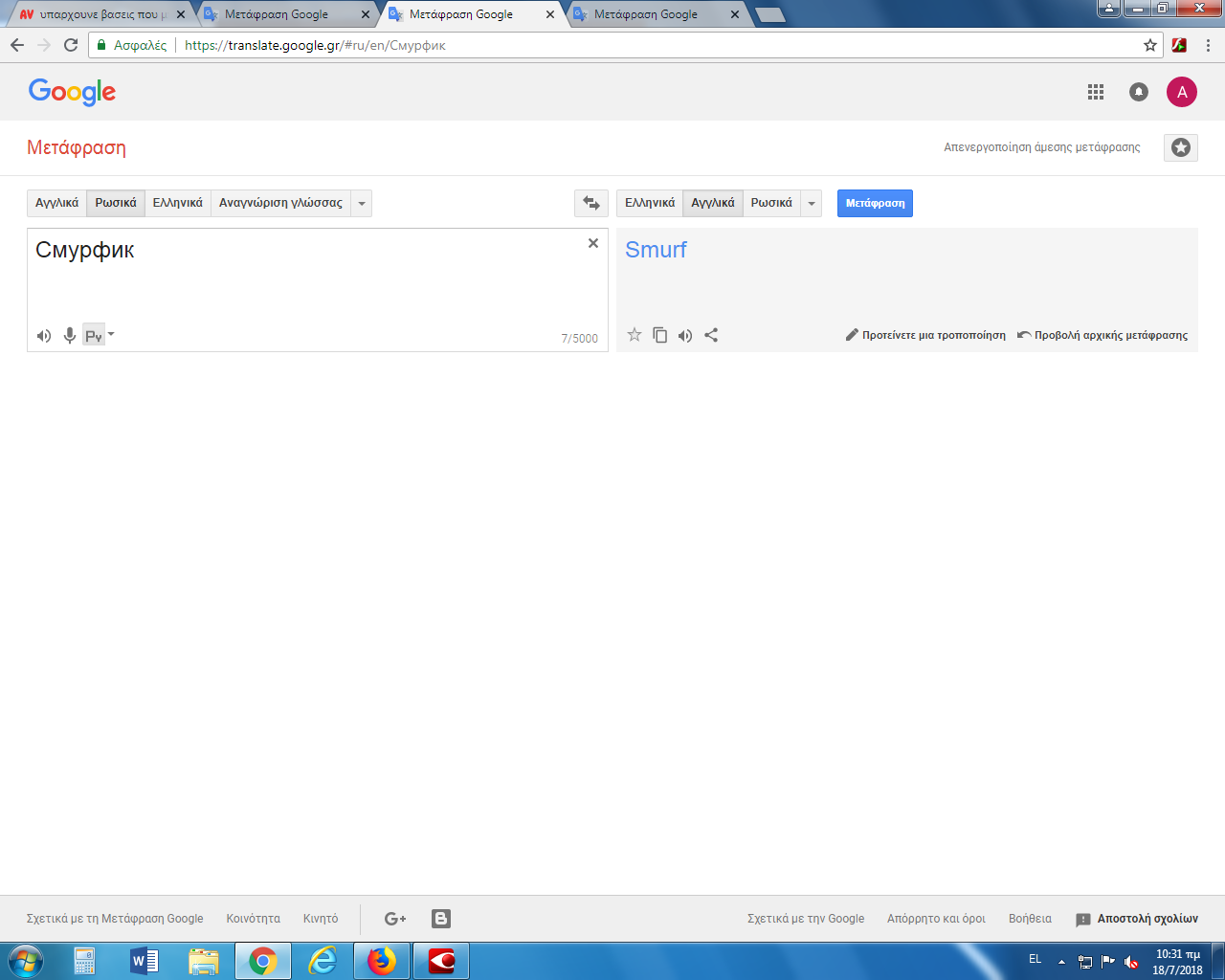The image size is (1225, 980).
Task: Open Google apps grid
Action: pos(1096,92)
